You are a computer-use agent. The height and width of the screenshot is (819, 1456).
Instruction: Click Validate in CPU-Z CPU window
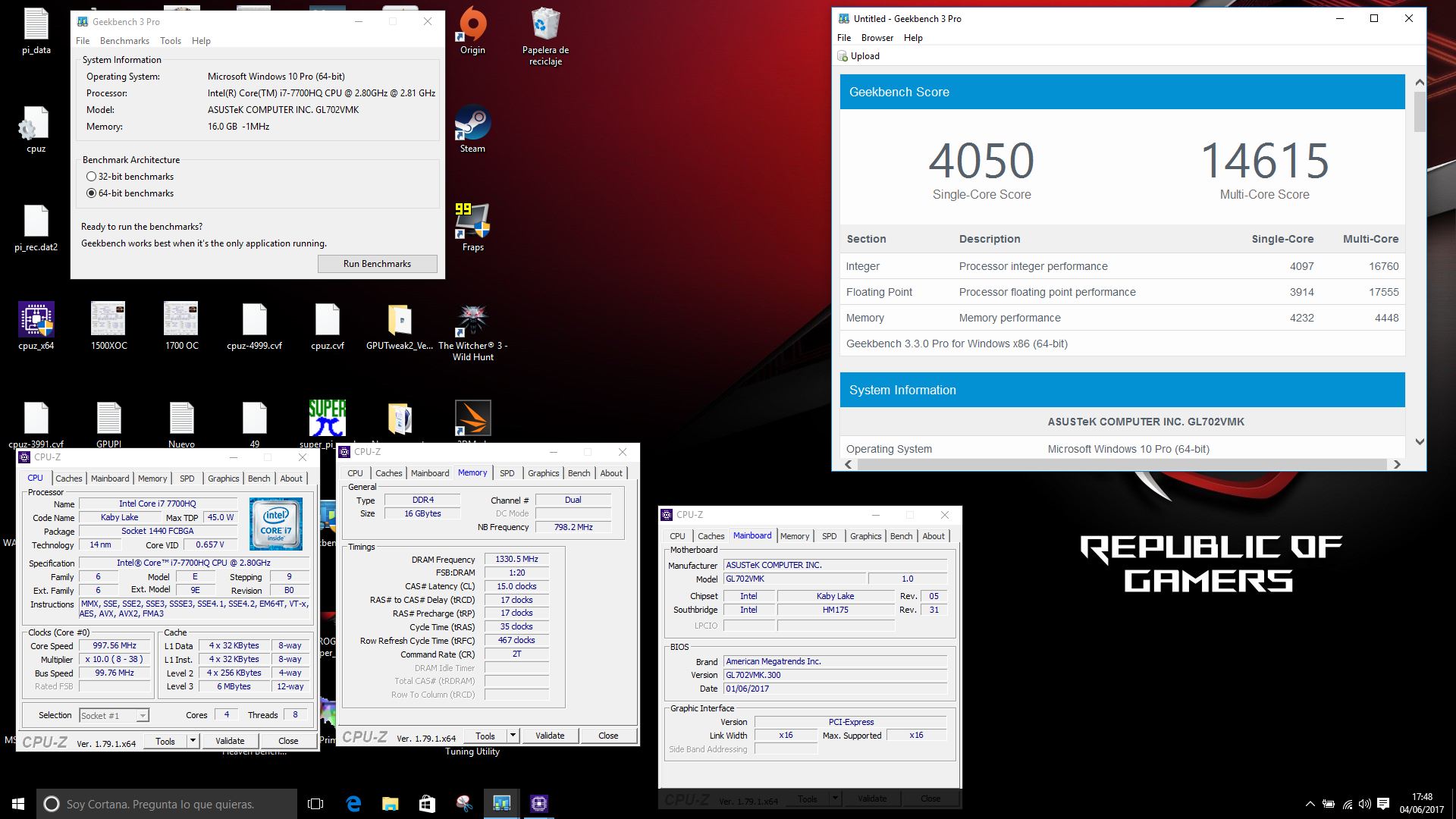230,741
